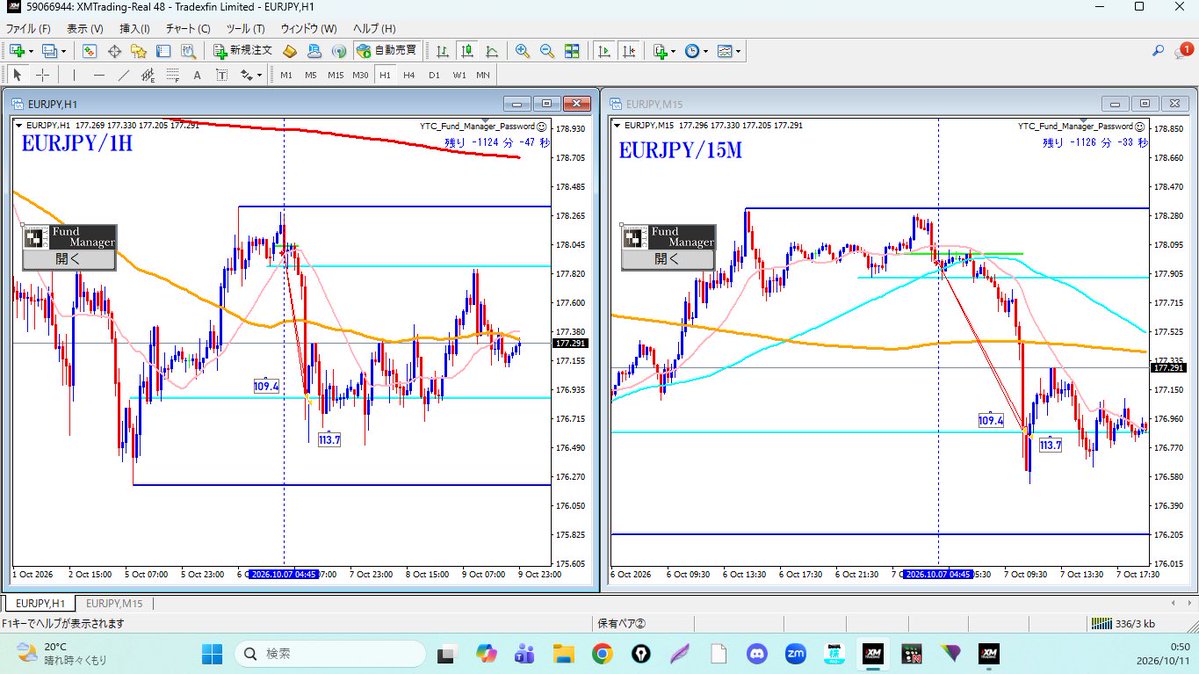
Task: Click the 109.4 label on H1 chart
Action: click(266, 386)
